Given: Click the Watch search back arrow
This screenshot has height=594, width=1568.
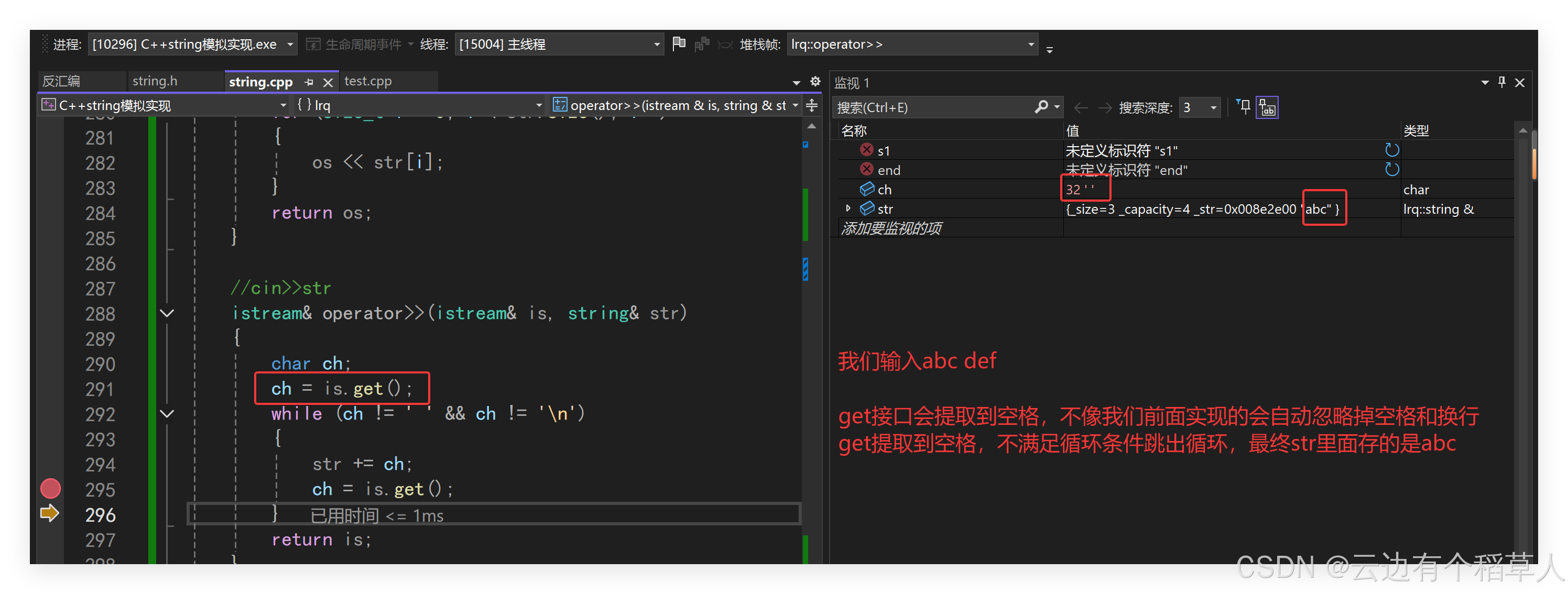Looking at the screenshot, I should pos(1081,108).
